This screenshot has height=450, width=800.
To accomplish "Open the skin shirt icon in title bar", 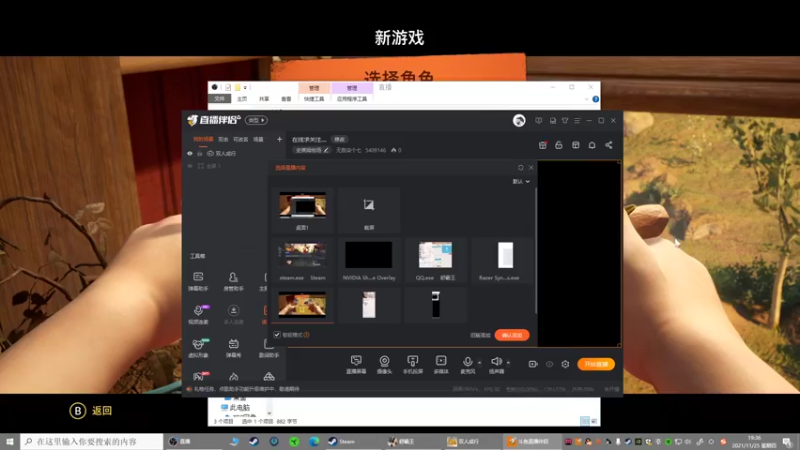I will tap(565, 120).
